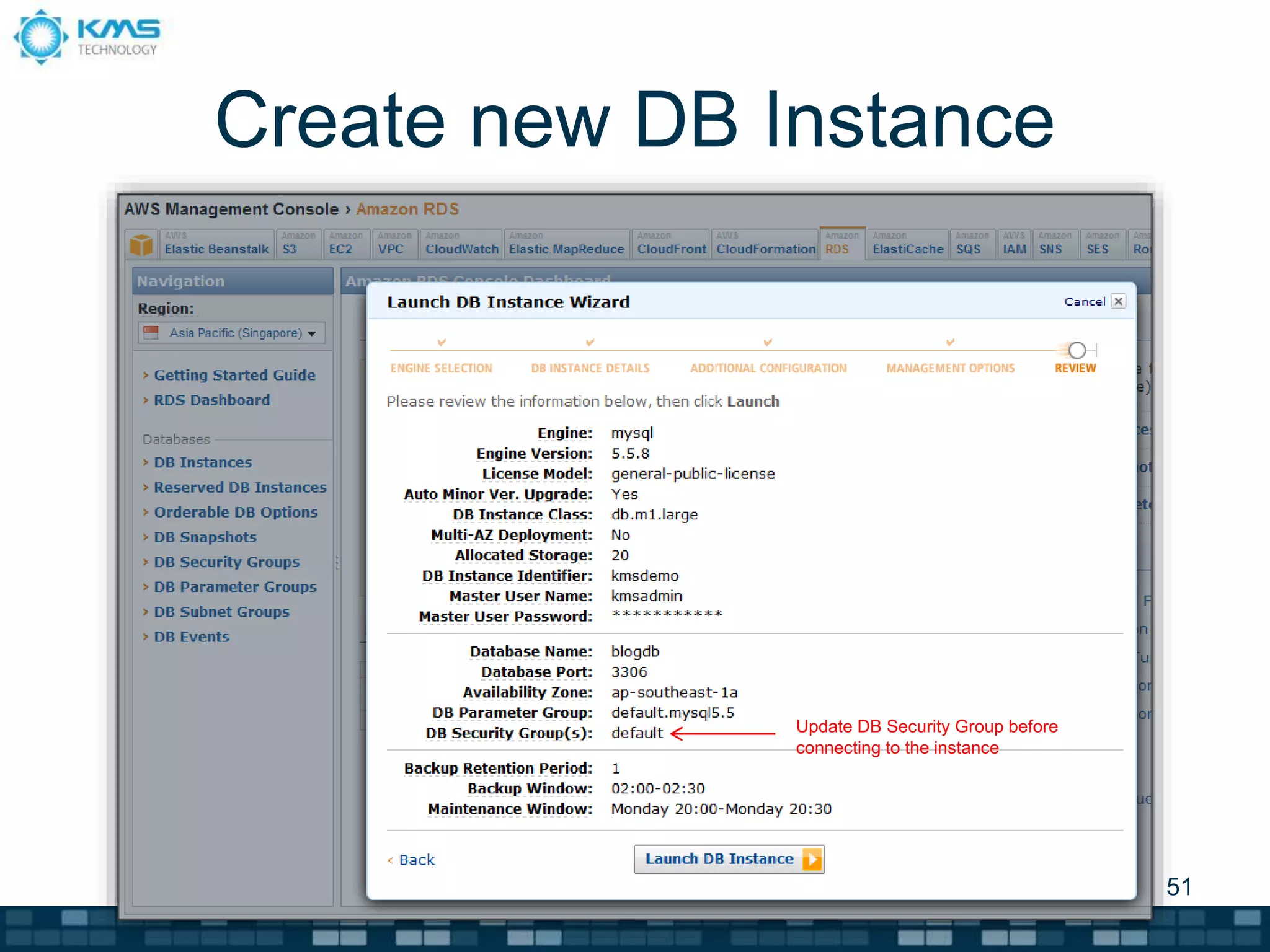Switch to the CloudFront tab
This screenshot has width=1270, height=952.
tap(672, 244)
